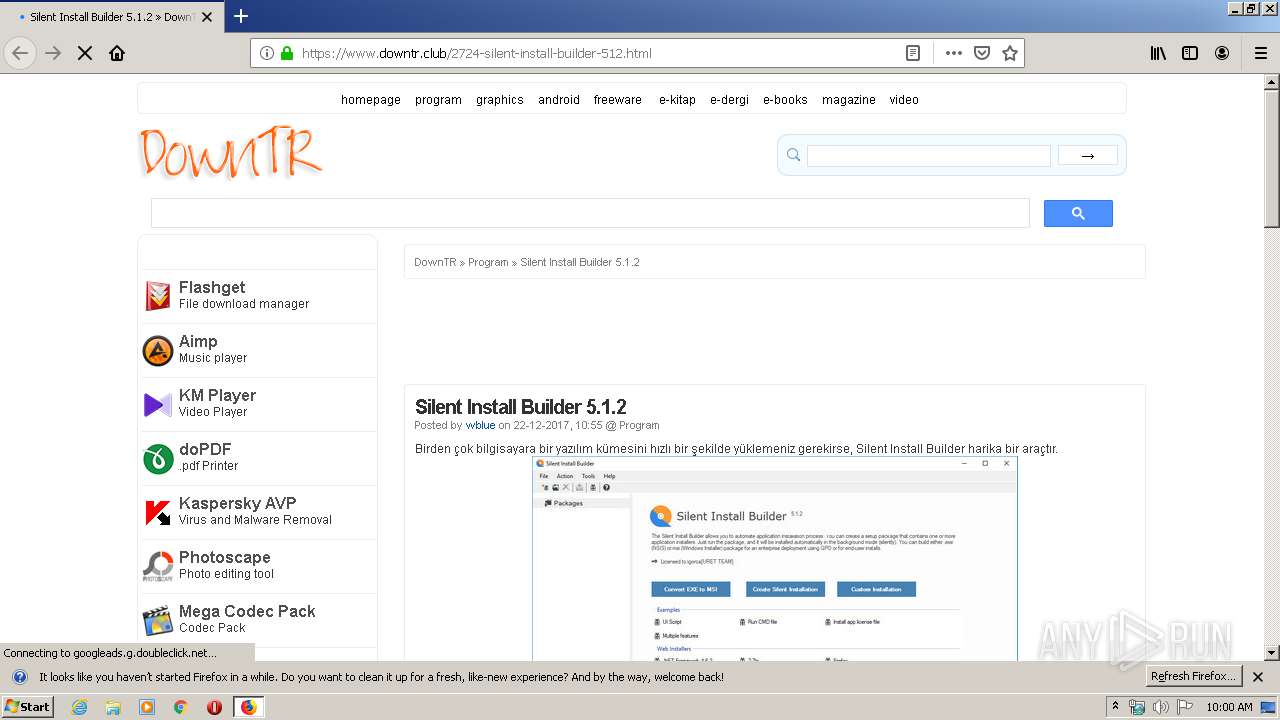Focus the wide Google custom search box
This screenshot has width=1280, height=720.
[x=590, y=213]
